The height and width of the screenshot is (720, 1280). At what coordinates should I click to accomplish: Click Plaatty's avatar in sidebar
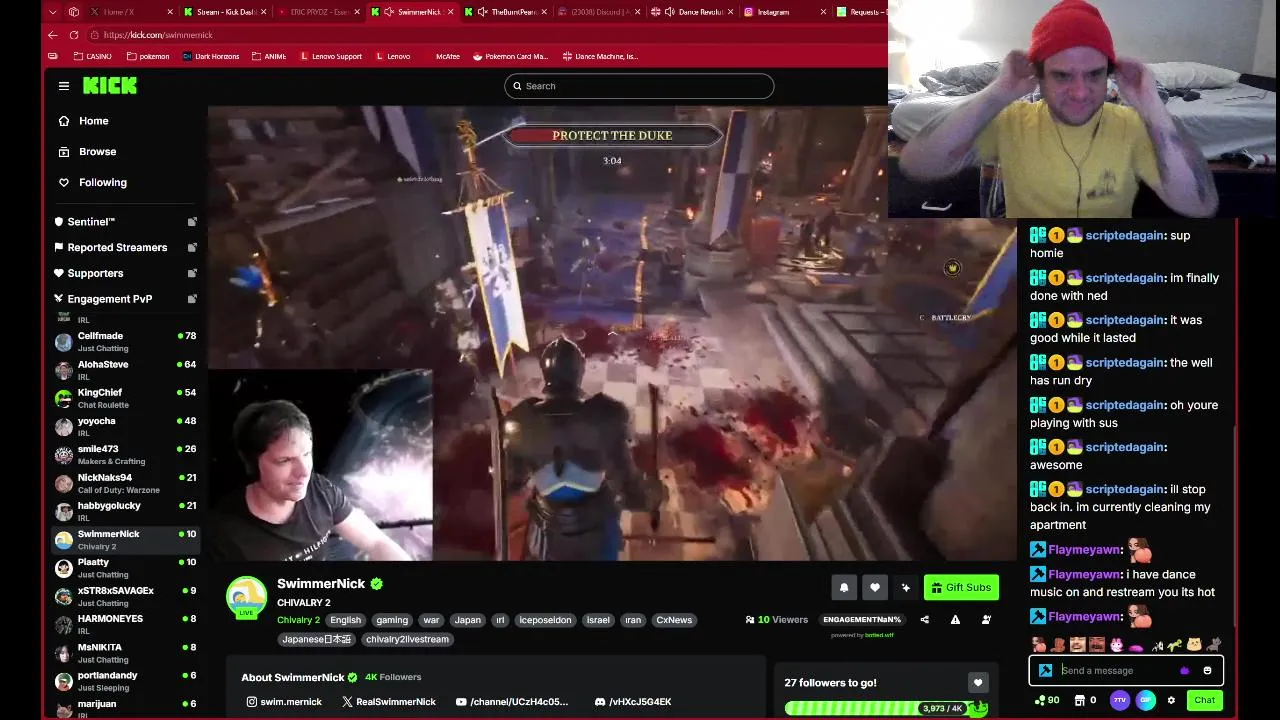(x=64, y=568)
